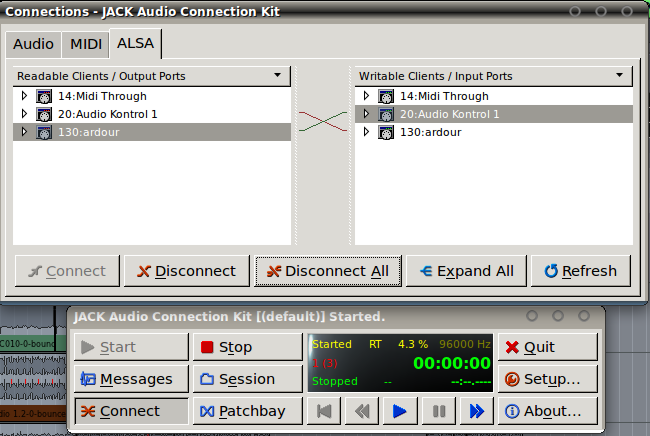
Task: Open Readable Clients / Output Ports dropdown
Action: pyautogui.click(x=276, y=76)
